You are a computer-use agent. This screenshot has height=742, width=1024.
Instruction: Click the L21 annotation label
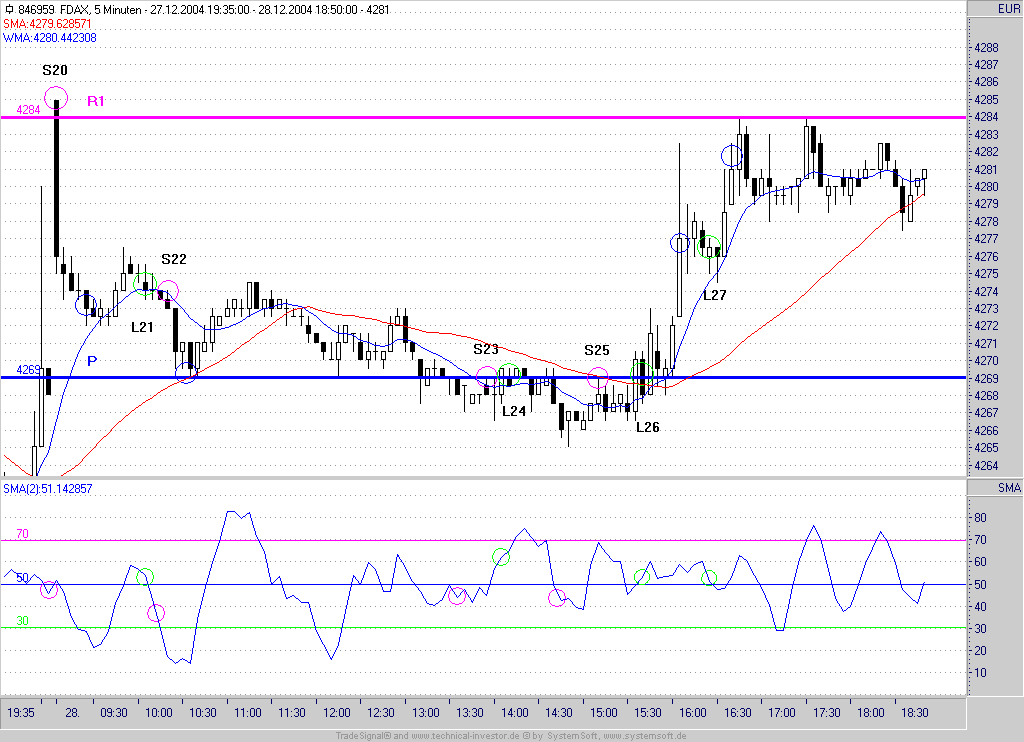click(142, 327)
